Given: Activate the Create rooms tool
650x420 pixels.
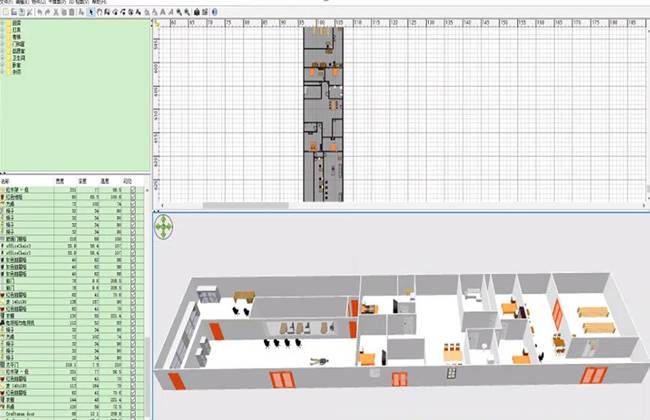Looking at the screenshot, I should coord(115,12).
